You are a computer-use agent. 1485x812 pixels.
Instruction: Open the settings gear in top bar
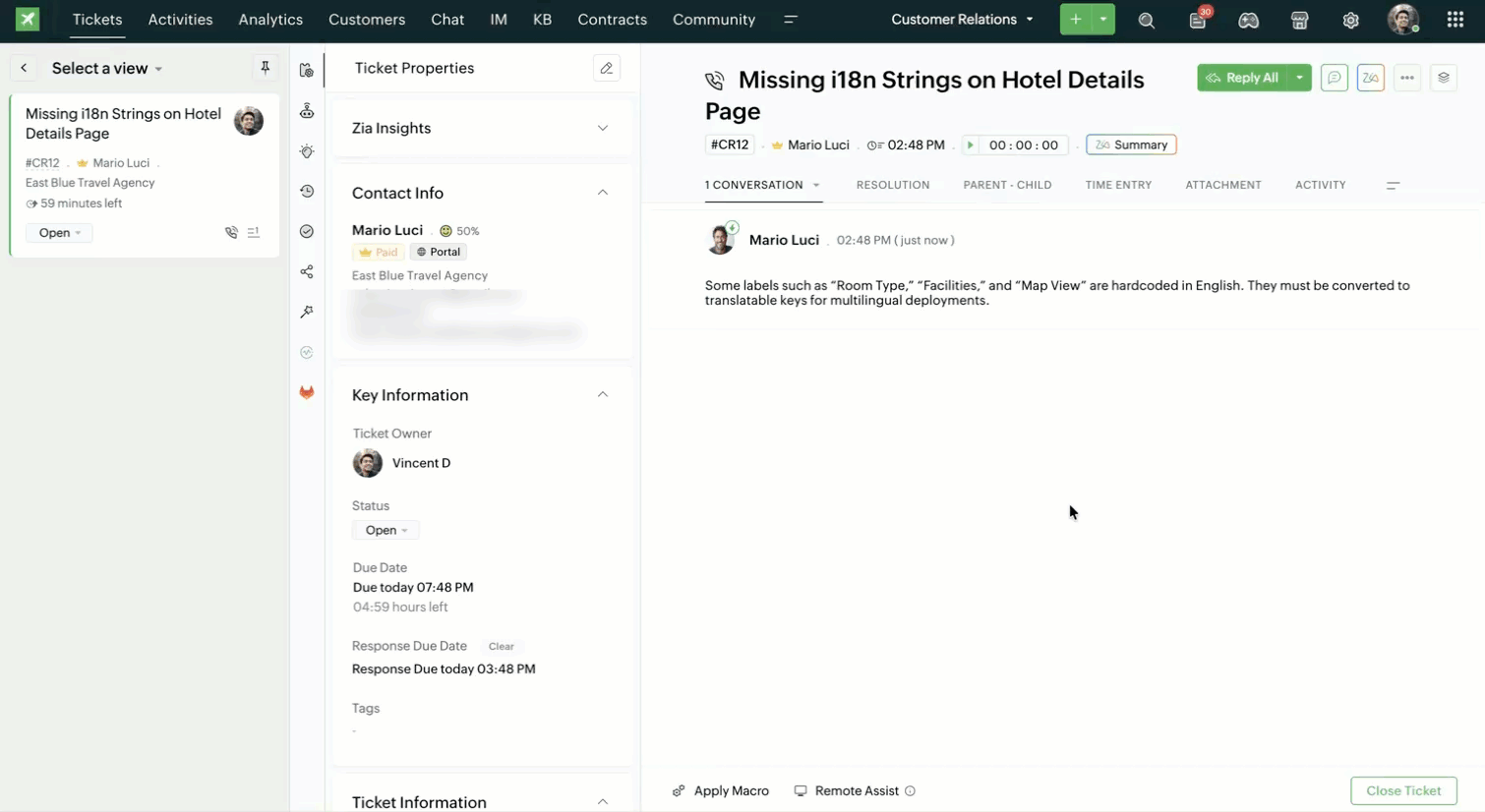(1350, 21)
